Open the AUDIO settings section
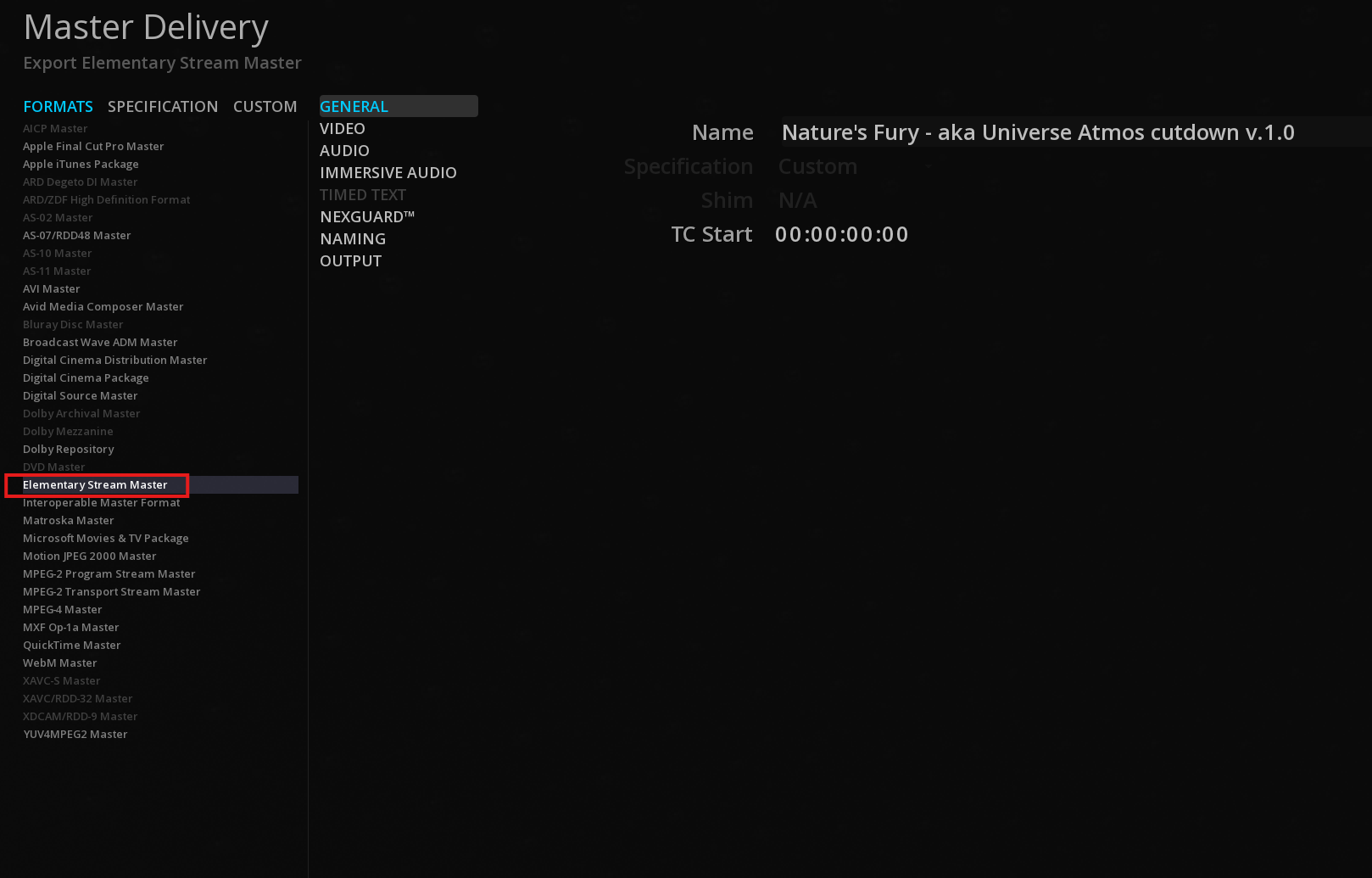The width and height of the screenshot is (1372, 878). tap(344, 151)
